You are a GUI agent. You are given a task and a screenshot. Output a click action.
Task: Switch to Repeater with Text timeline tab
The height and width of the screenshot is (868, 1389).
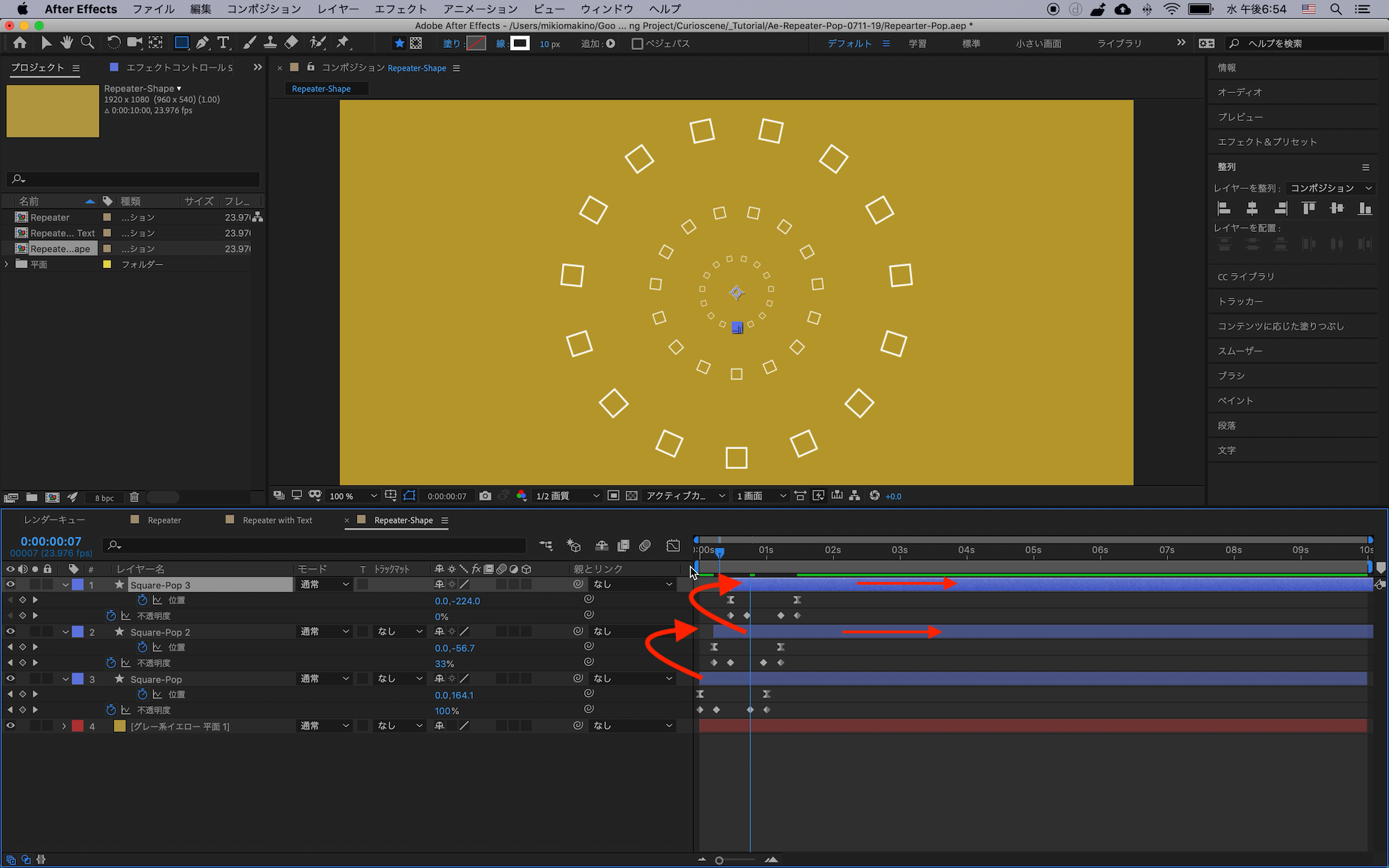coord(277,520)
